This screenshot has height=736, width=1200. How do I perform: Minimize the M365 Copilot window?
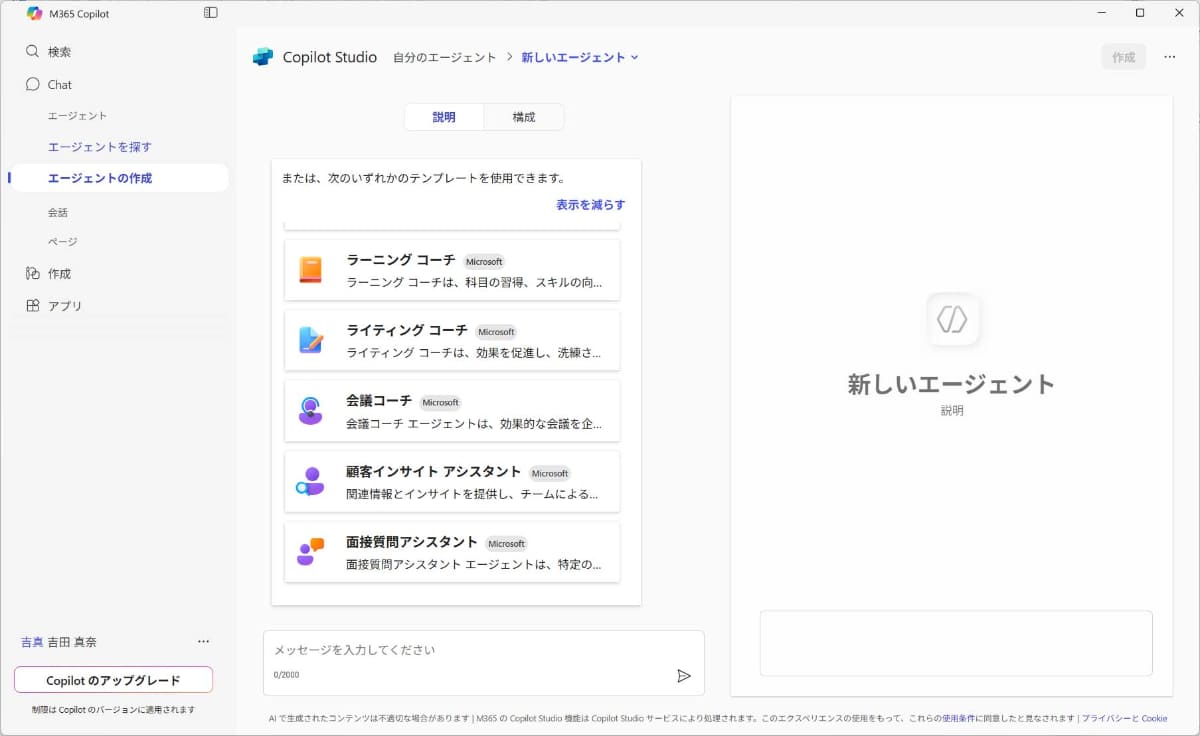(1102, 13)
